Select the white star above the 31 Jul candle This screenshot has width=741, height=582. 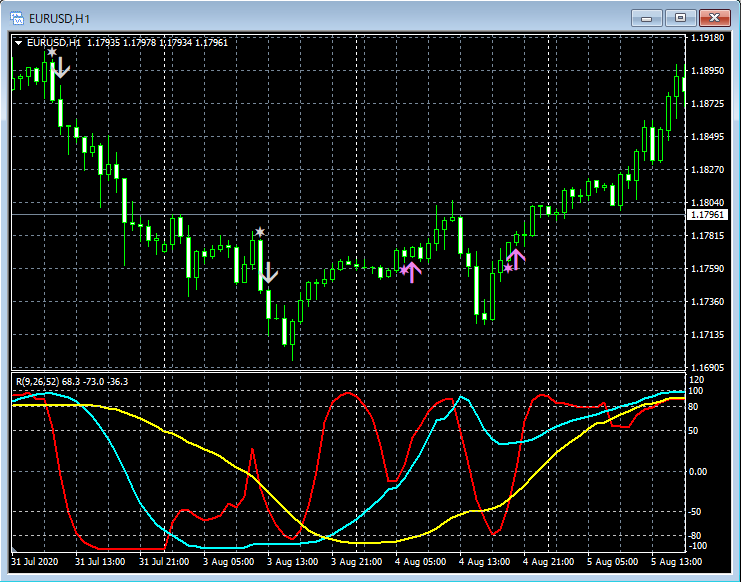(52, 52)
